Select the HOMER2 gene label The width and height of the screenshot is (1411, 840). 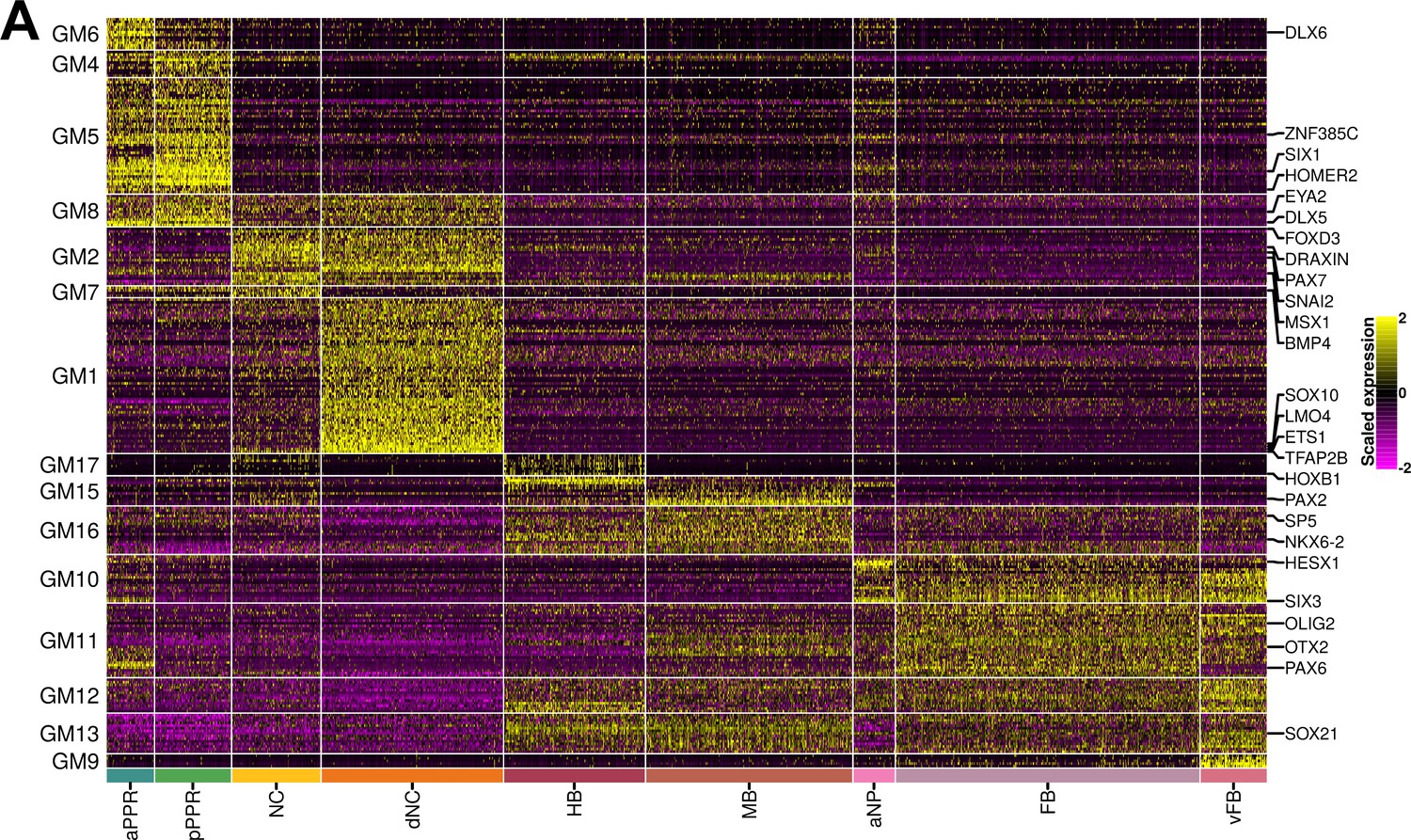(1321, 176)
